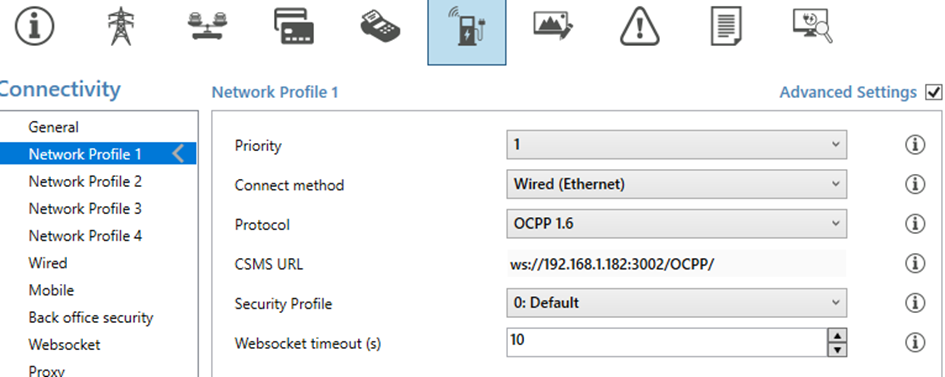The width and height of the screenshot is (945, 377).
Task: Select the power grid pylon icon
Action: click(x=120, y=27)
